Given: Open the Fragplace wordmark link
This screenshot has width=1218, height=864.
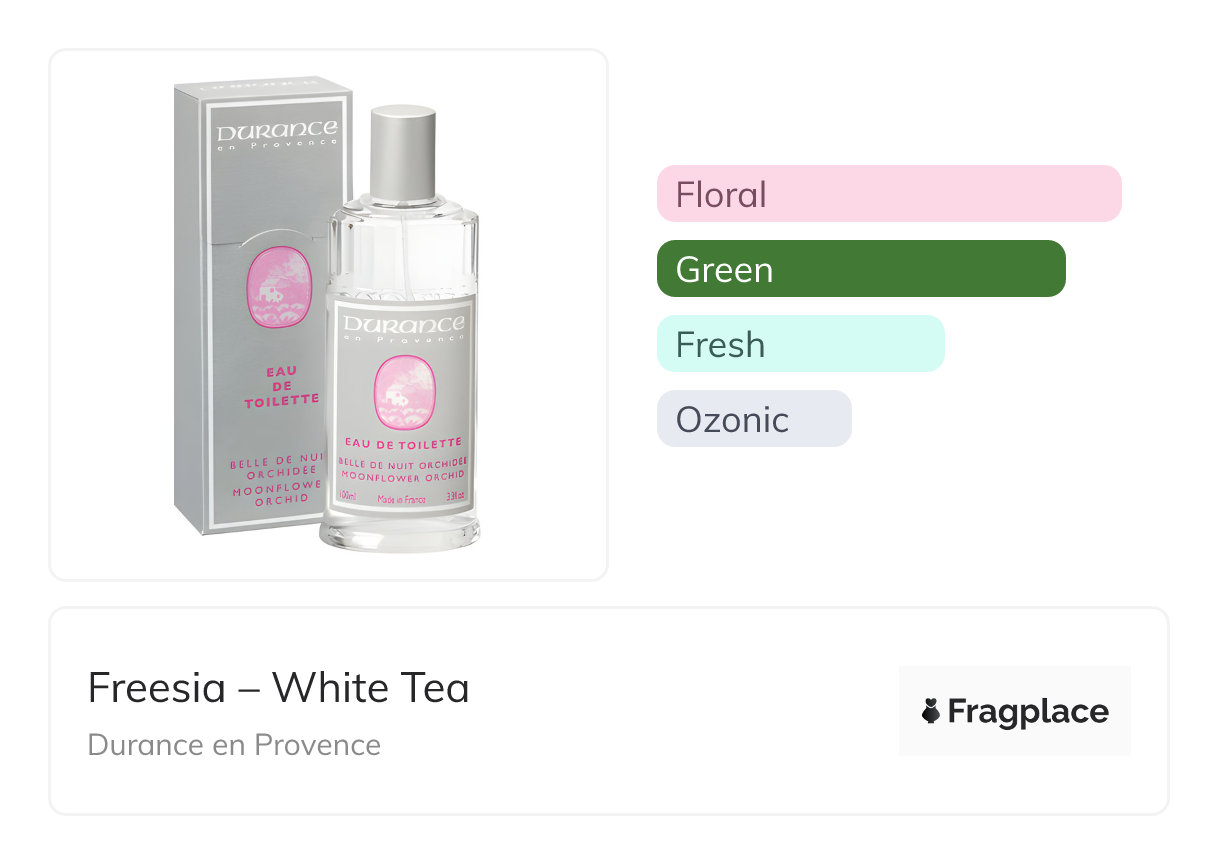Looking at the screenshot, I should [1027, 711].
